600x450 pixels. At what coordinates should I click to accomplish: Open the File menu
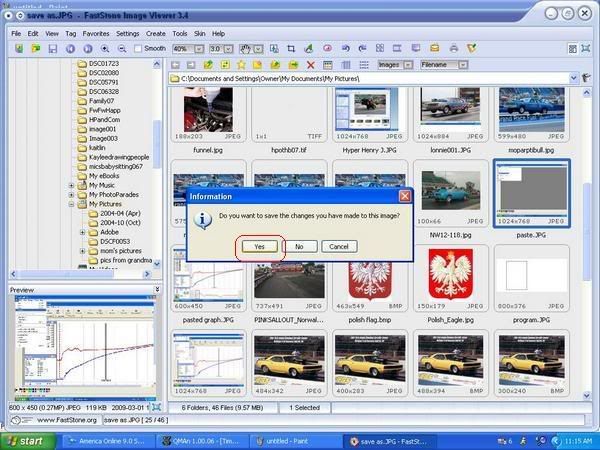coord(16,34)
